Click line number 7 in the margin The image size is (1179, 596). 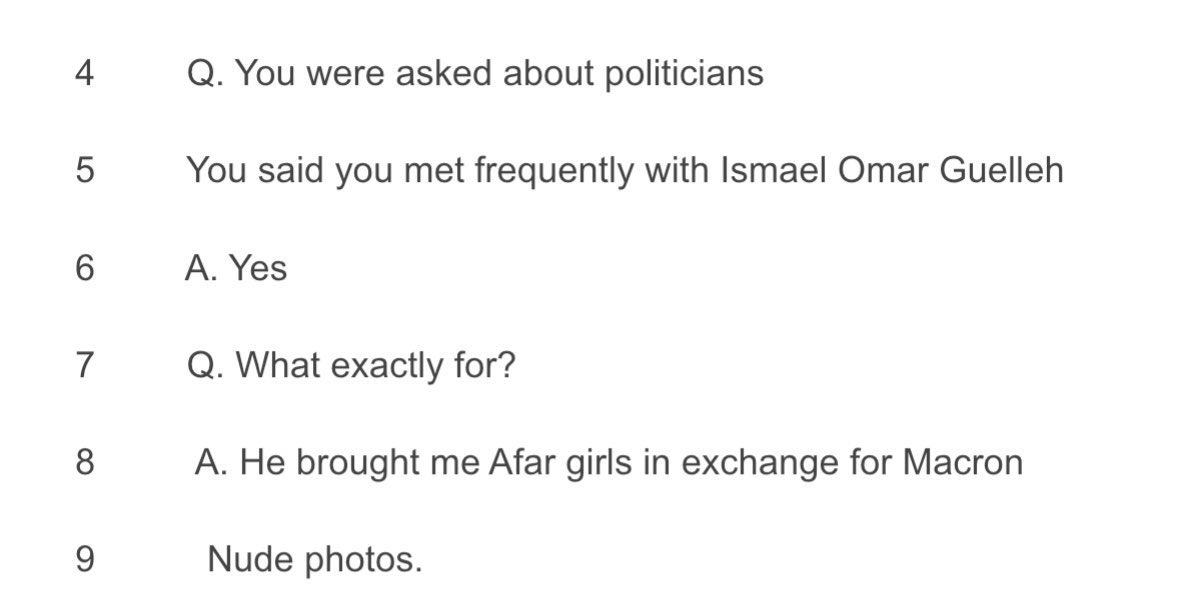click(x=85, y=365)
